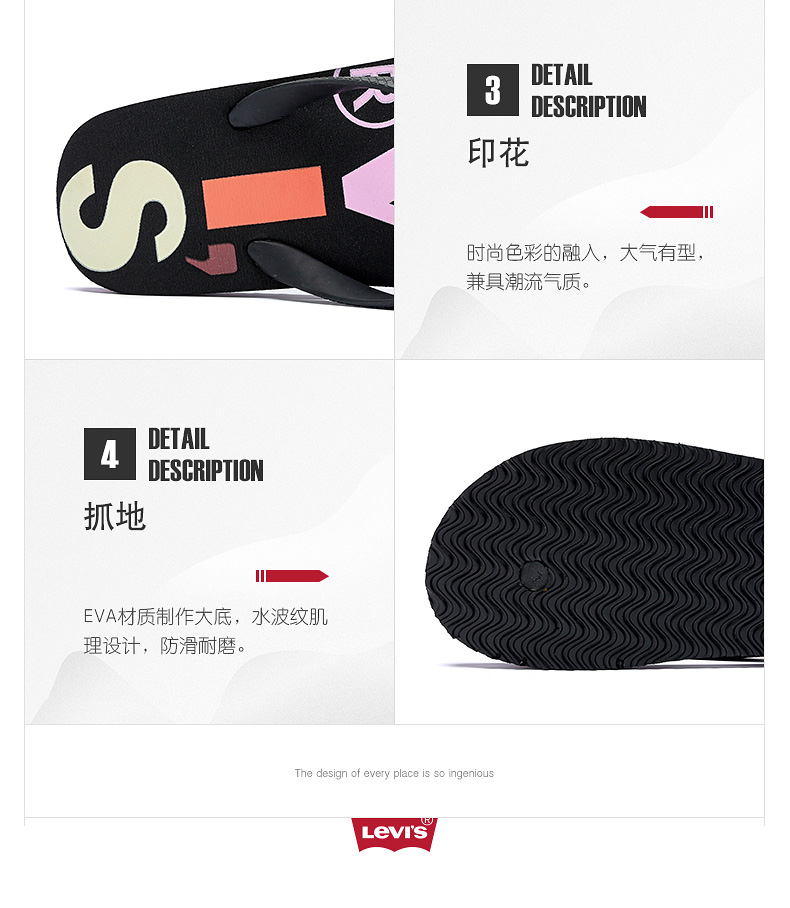Click the right-pointing red arrow marker

point(292,576)
